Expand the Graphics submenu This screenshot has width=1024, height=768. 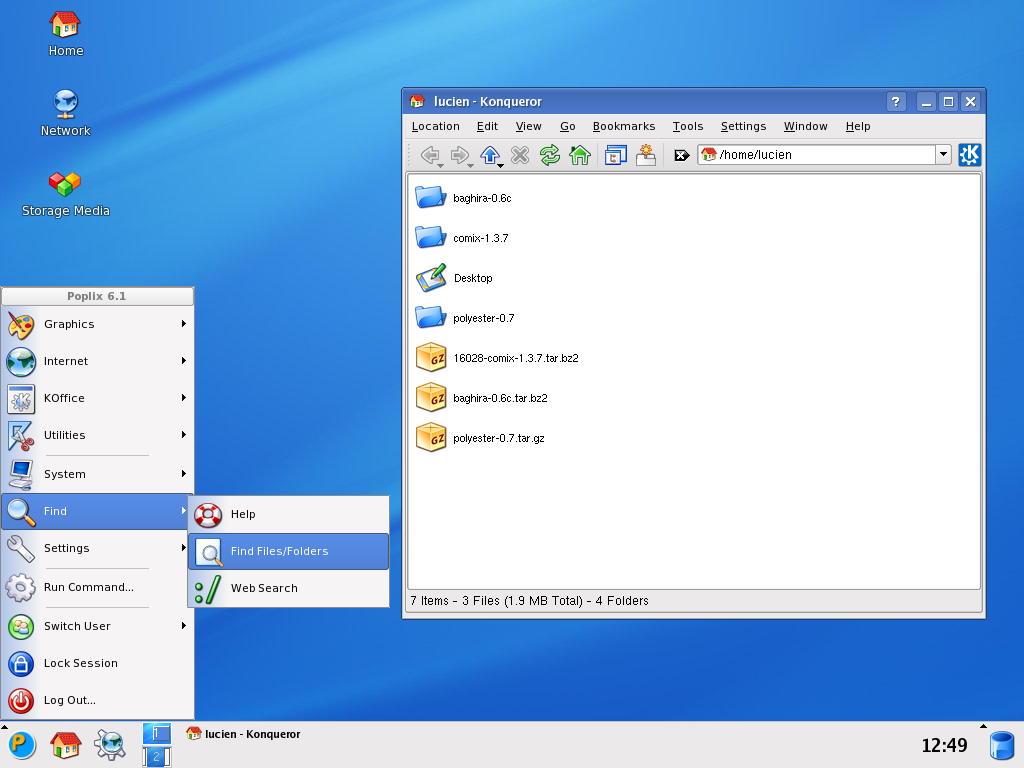click(97, 324)
